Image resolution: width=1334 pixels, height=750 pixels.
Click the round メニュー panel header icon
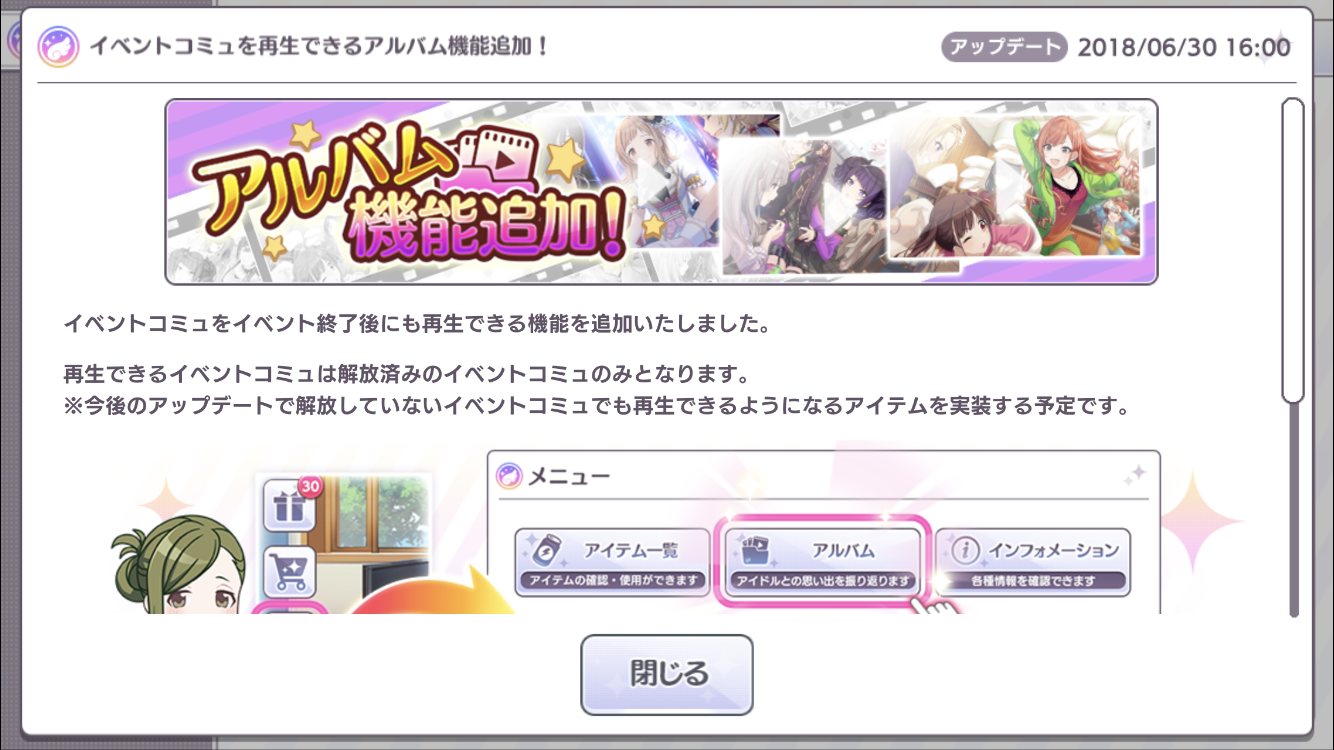[x=509, y=475]
